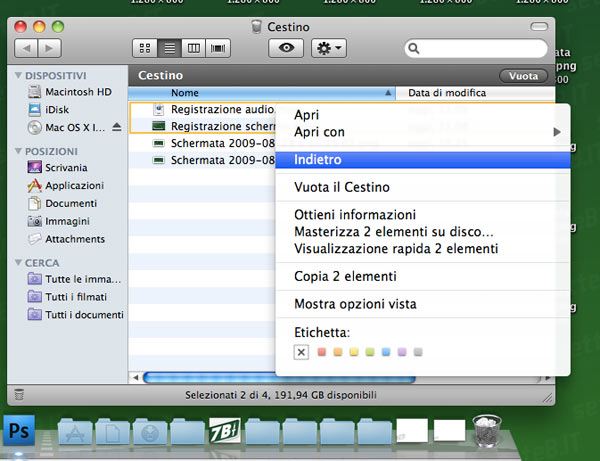
Task: Apply the yellow label color
Action: (354, 352)
